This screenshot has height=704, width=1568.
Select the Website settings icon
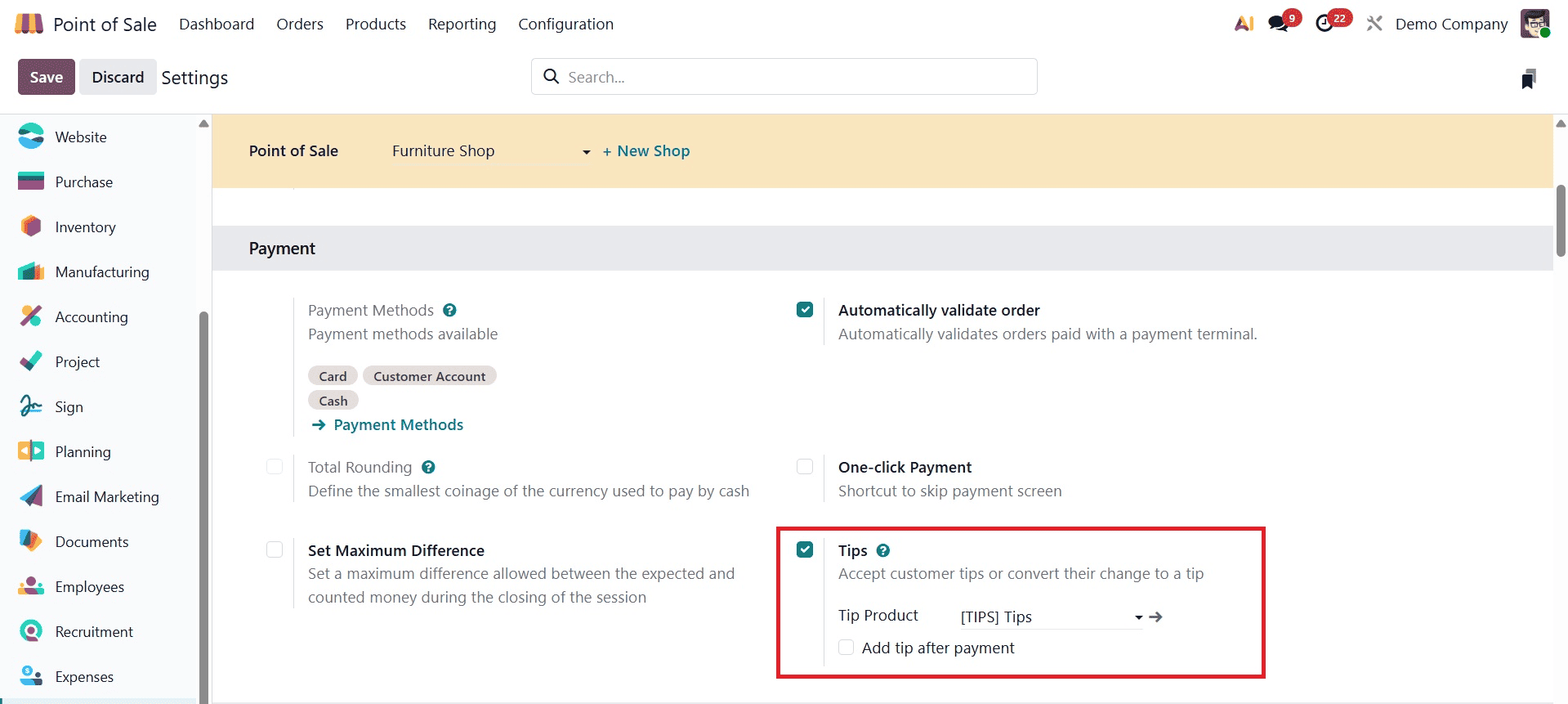tap(31, 137)
